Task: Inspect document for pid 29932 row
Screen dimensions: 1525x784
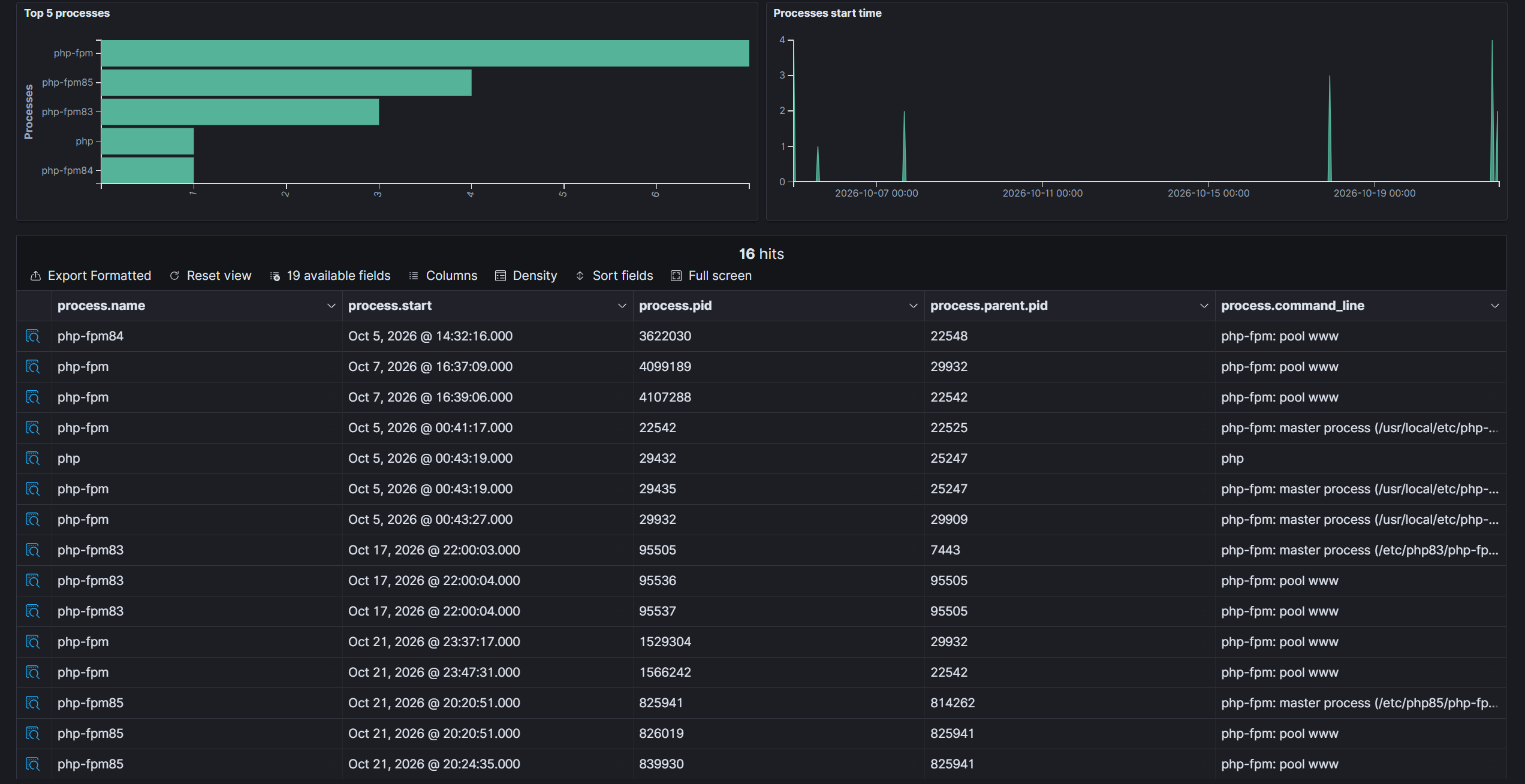Action: pyautogui.click(x=33, y=520)
